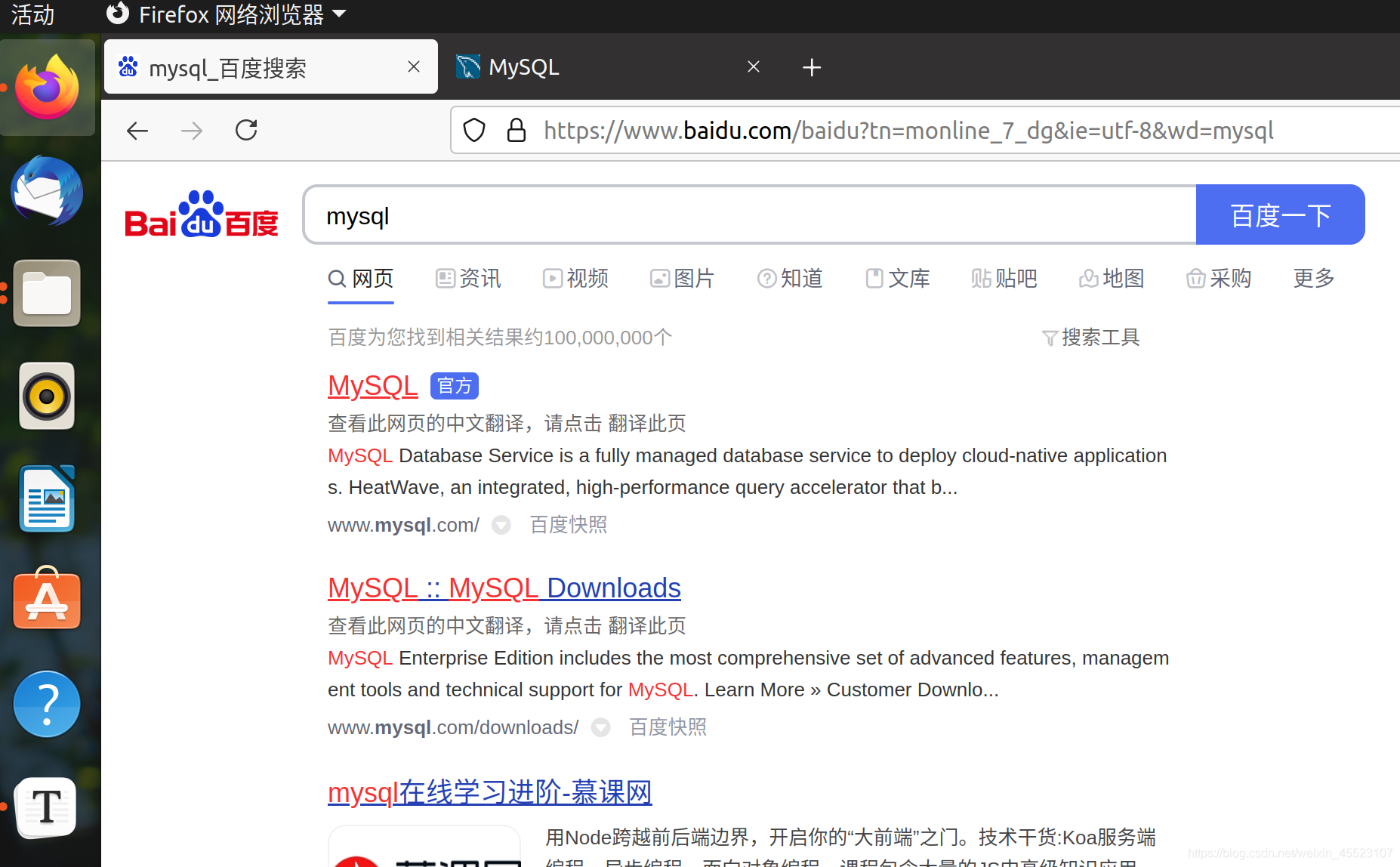Open the Help question mark icon
The height and width of the screenshot is (867, 1400).
(x=47, y=704)
